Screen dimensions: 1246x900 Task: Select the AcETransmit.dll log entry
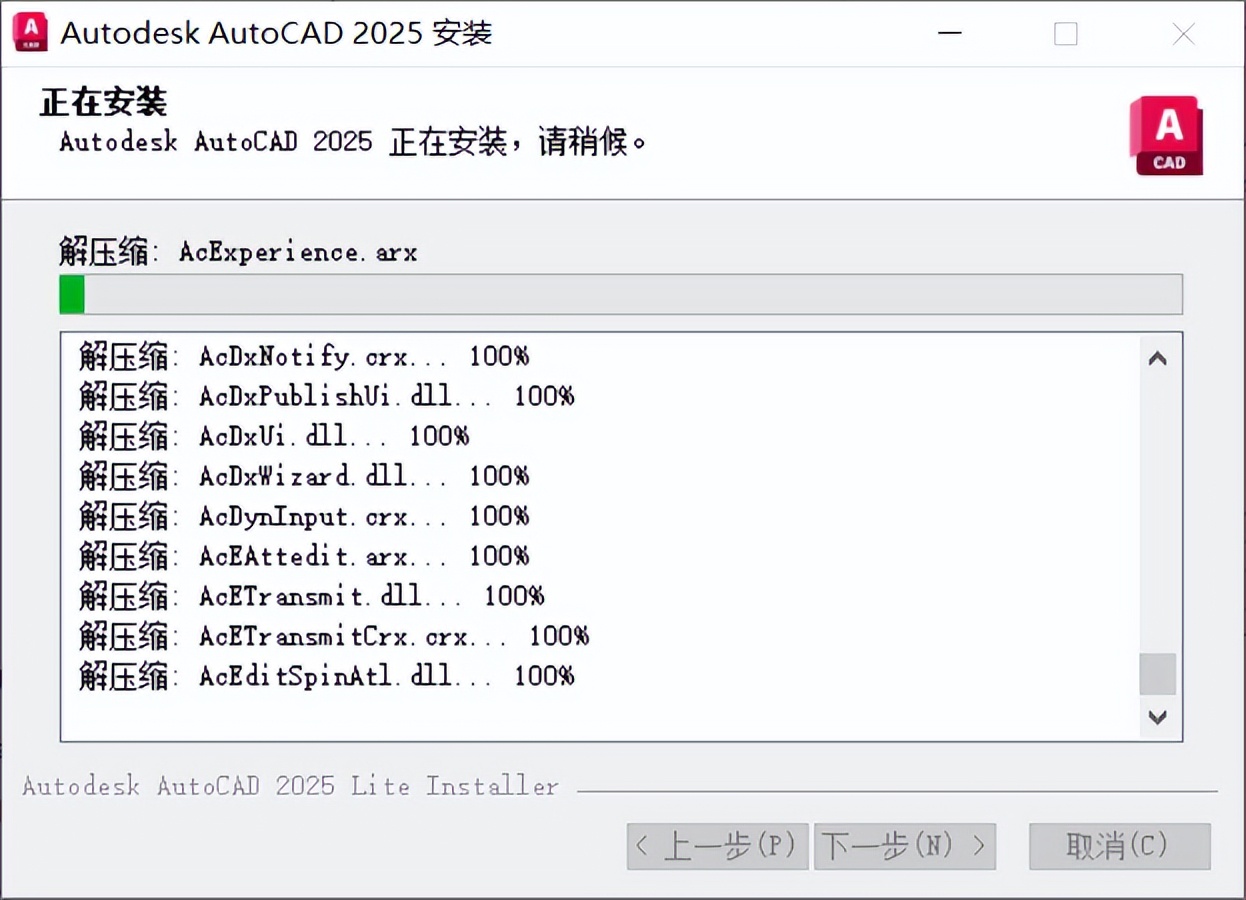click(x=300, y=596)
